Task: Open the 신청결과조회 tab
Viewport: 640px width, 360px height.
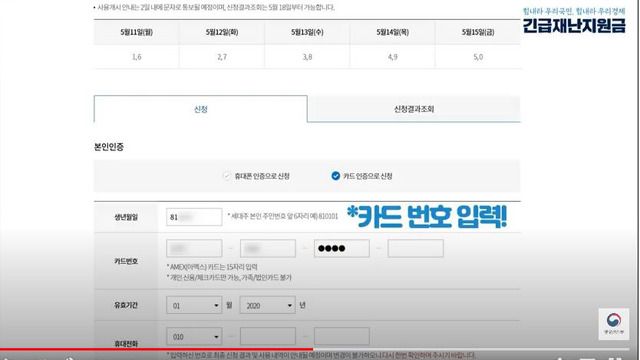Action: pos(414,109)
